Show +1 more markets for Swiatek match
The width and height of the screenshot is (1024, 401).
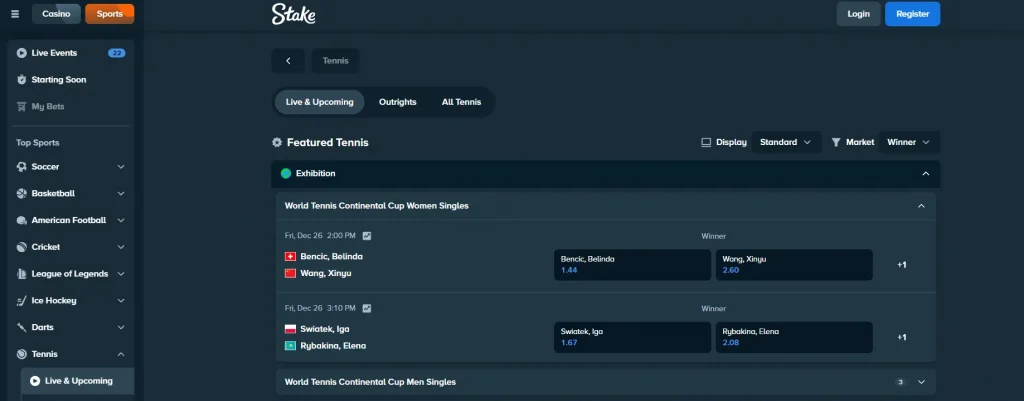pyautogui.click(x=902, y=337)
